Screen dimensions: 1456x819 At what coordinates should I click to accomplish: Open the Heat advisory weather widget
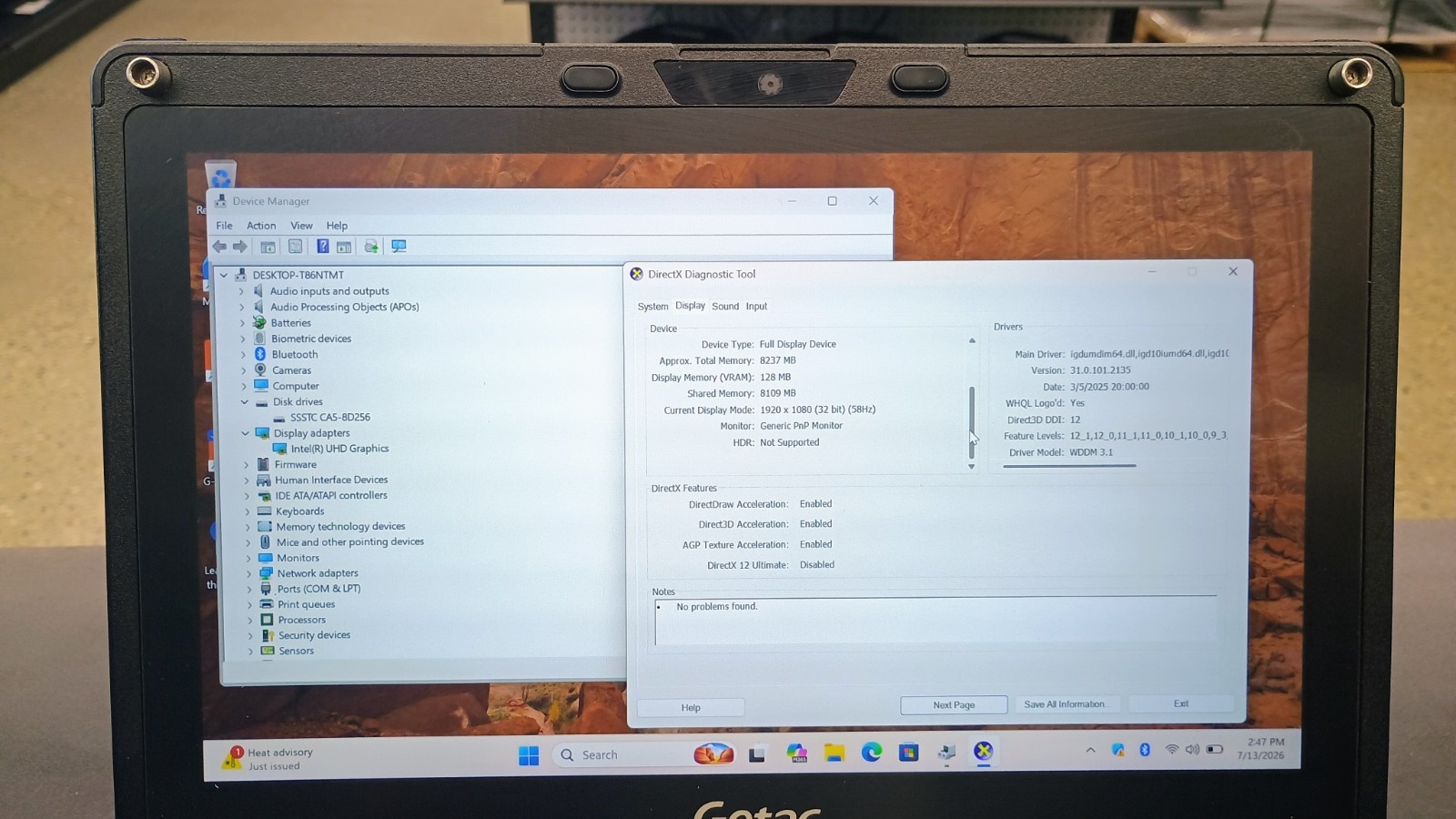point(268,759)
